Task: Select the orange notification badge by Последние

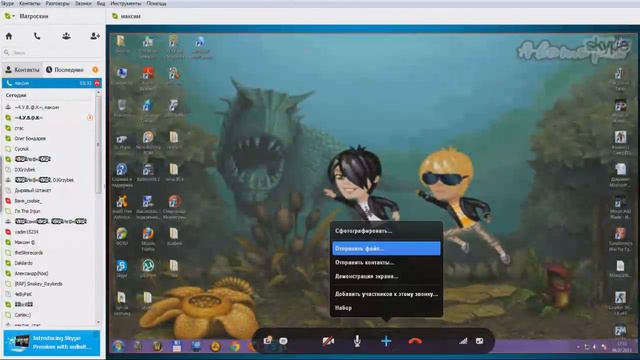Action: pos(95,70)
